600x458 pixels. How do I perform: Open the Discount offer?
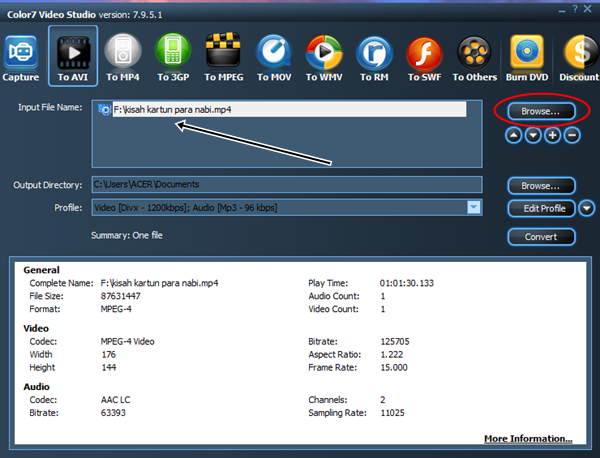pos(579,58)
